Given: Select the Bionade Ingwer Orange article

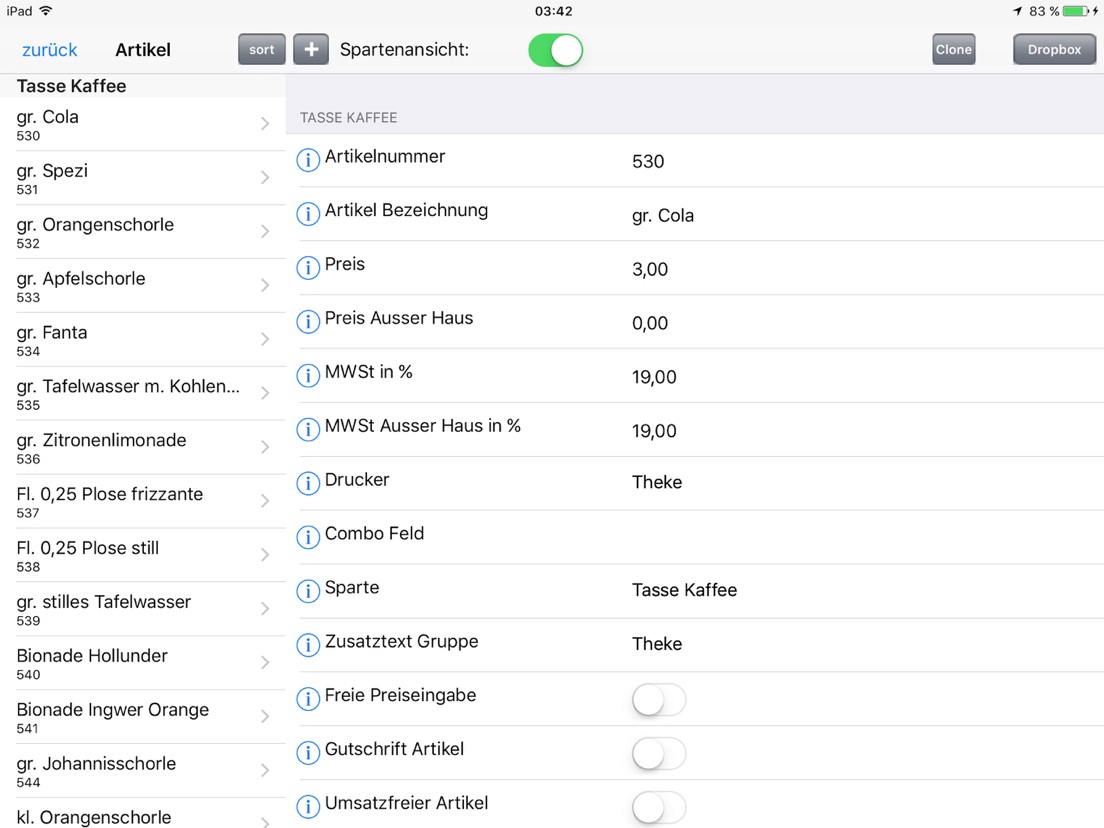Looking at the screenshot, I should pyautogui.click(x=143, y=717).
